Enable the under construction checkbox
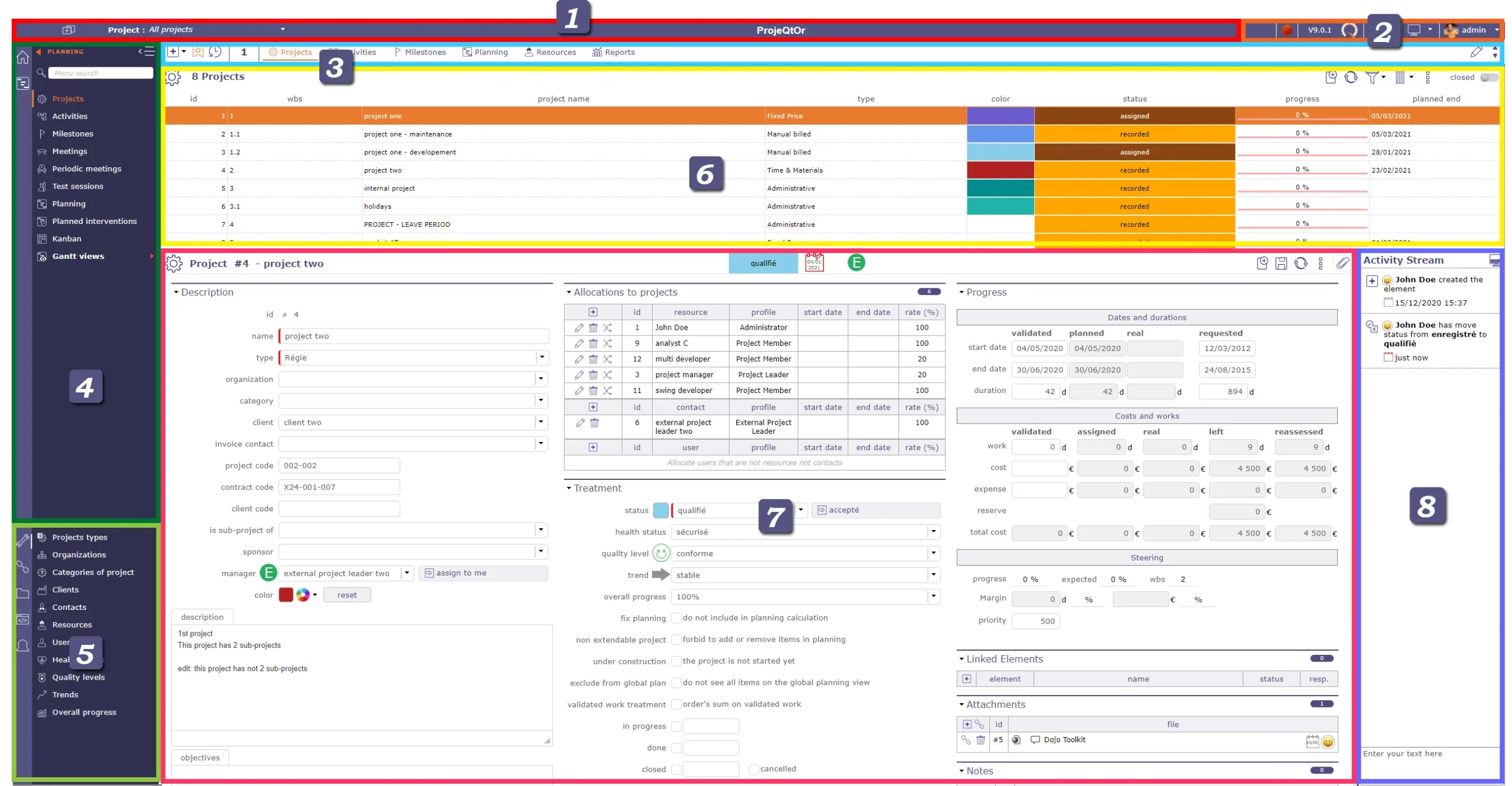Screen dimensions: 1512x786 pyautogui.click(x=676, y=661)
